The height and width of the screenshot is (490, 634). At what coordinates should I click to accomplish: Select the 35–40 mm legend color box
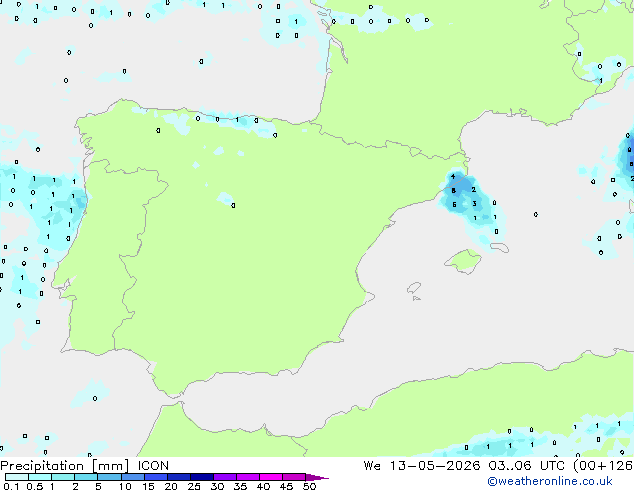(x=247, y=477)
